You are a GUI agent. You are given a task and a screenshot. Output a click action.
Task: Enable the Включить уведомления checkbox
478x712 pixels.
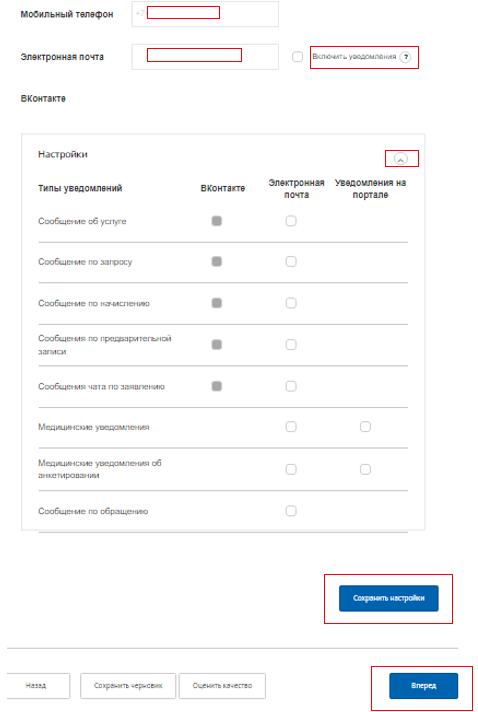pyautogui.click(x=297, y=57)
